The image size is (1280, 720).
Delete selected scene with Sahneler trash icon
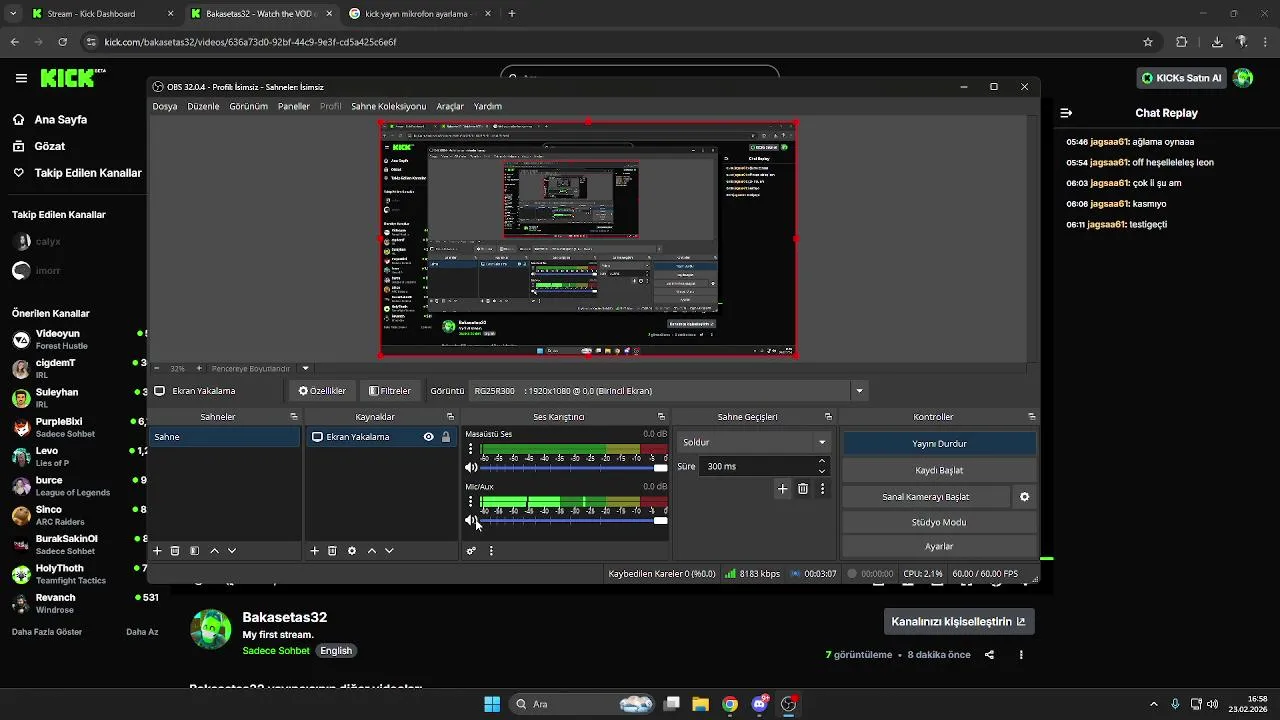175,551
